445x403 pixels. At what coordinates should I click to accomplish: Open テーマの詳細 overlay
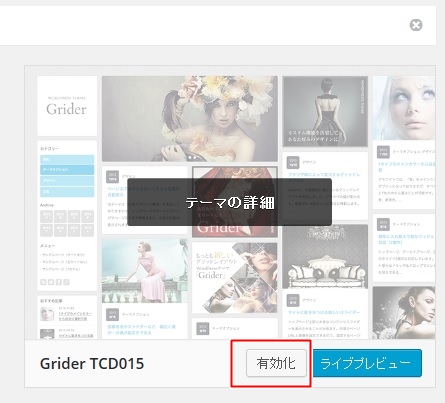pos(230,202)
